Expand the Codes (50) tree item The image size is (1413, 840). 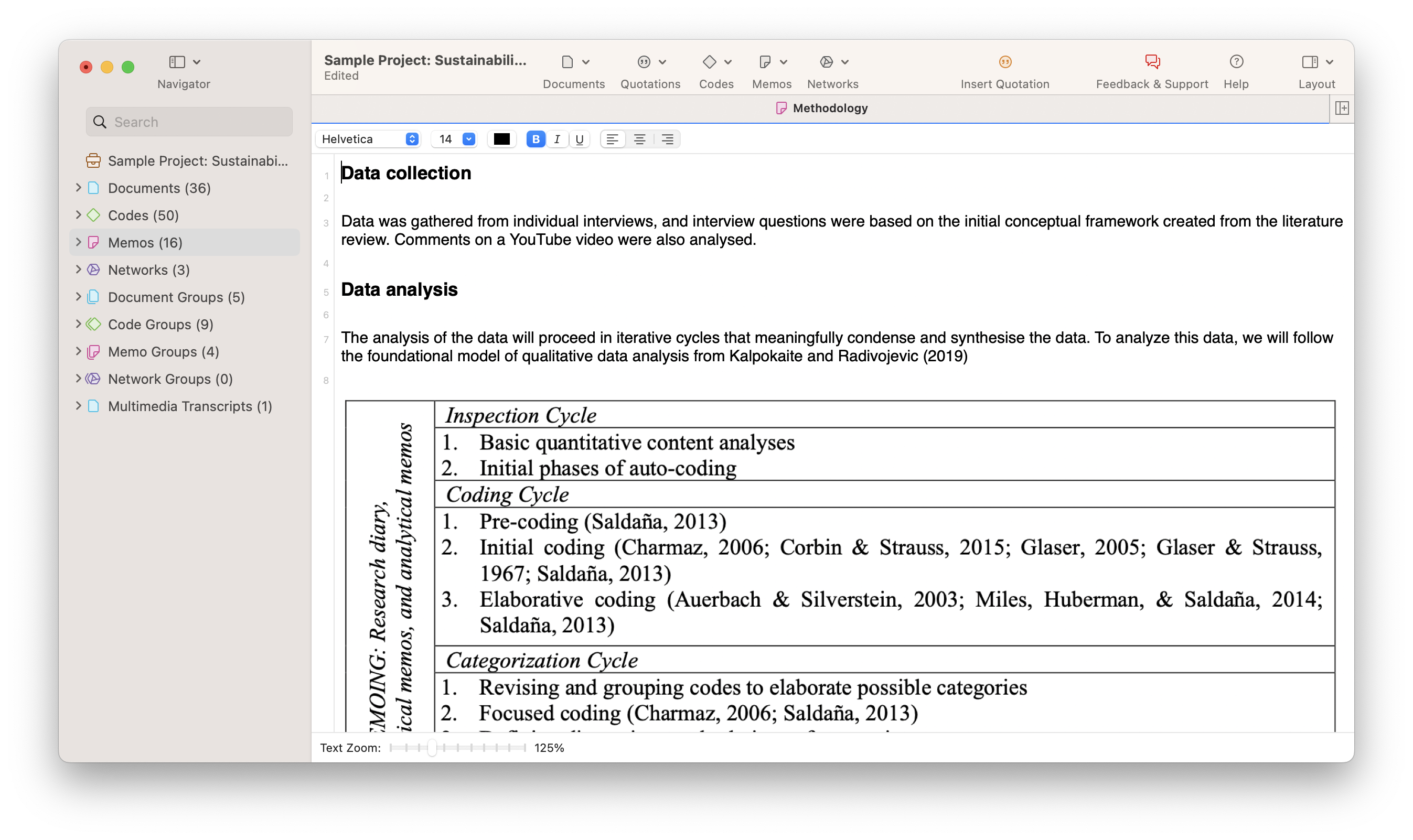pyautogui.click(x=79, y=215)
